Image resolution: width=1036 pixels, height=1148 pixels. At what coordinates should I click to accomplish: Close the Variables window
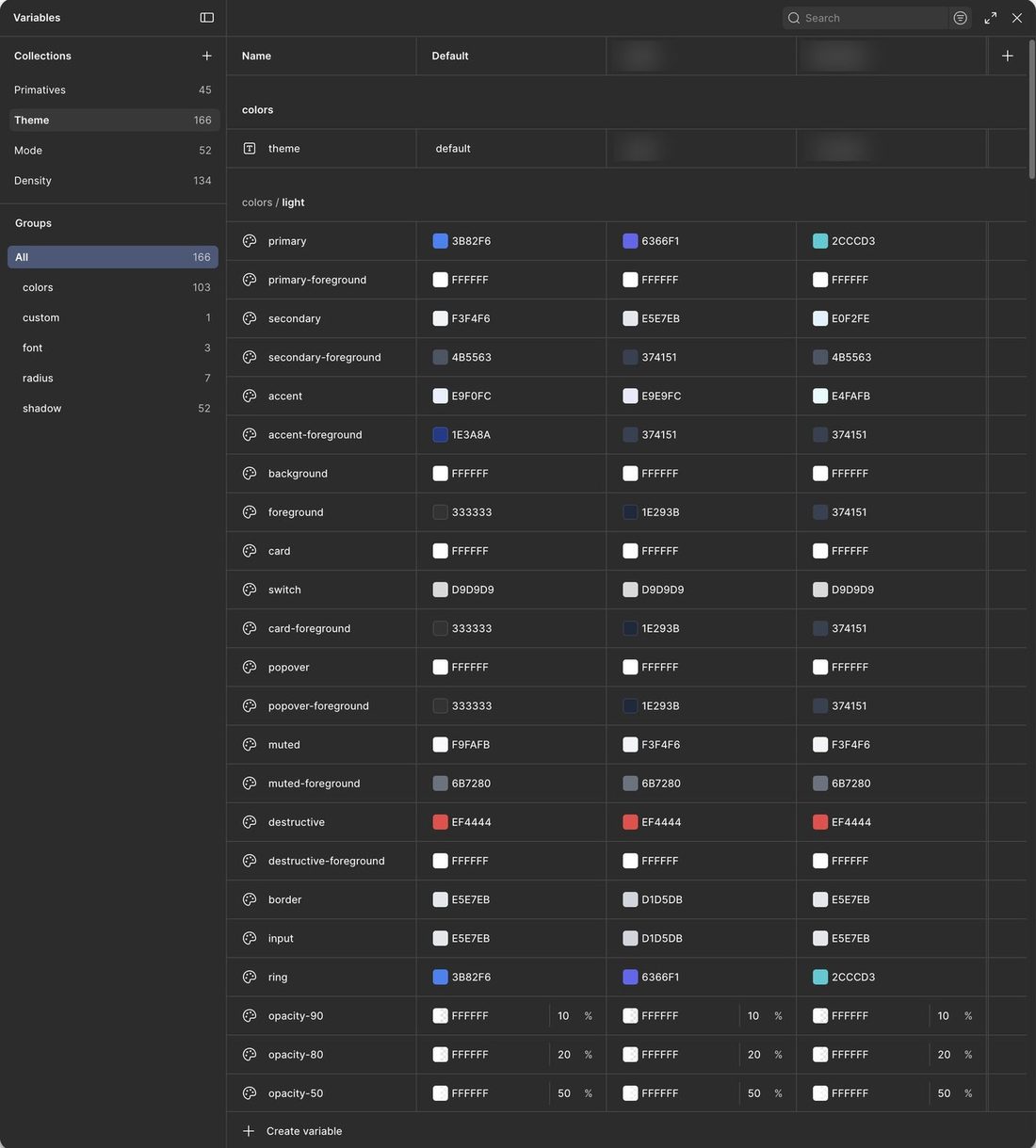click(1017, 18)
